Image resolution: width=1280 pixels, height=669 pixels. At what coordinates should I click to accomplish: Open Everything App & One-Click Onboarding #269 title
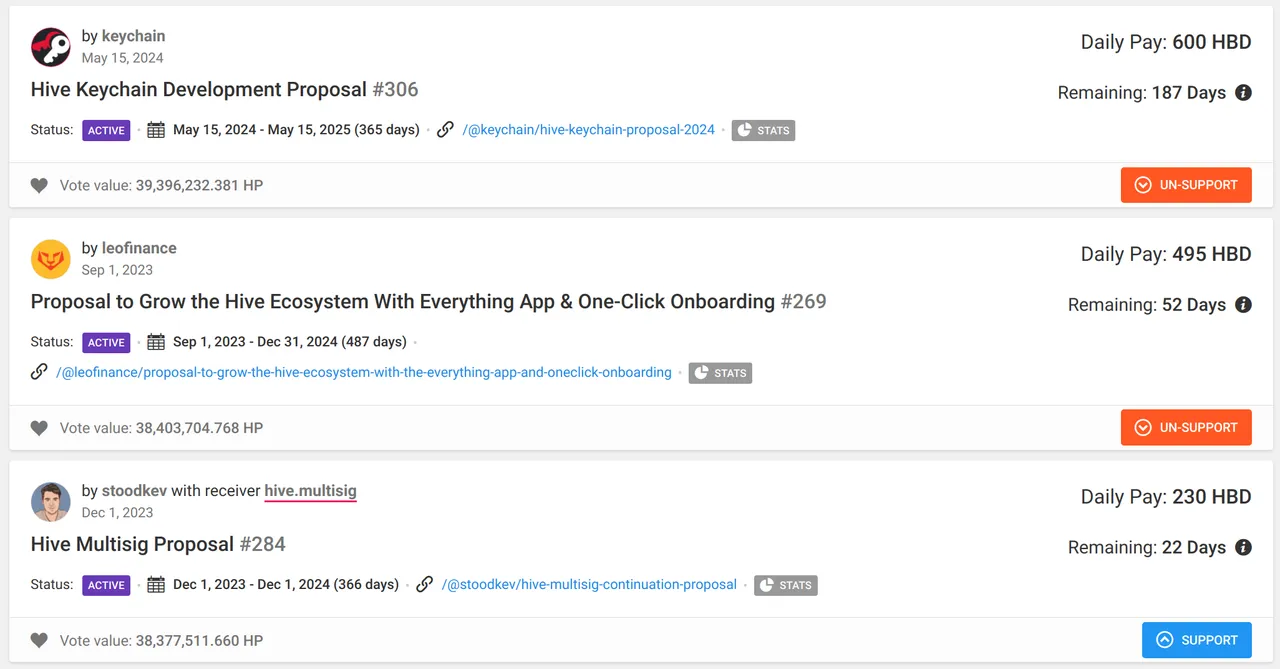coord(428,301)
